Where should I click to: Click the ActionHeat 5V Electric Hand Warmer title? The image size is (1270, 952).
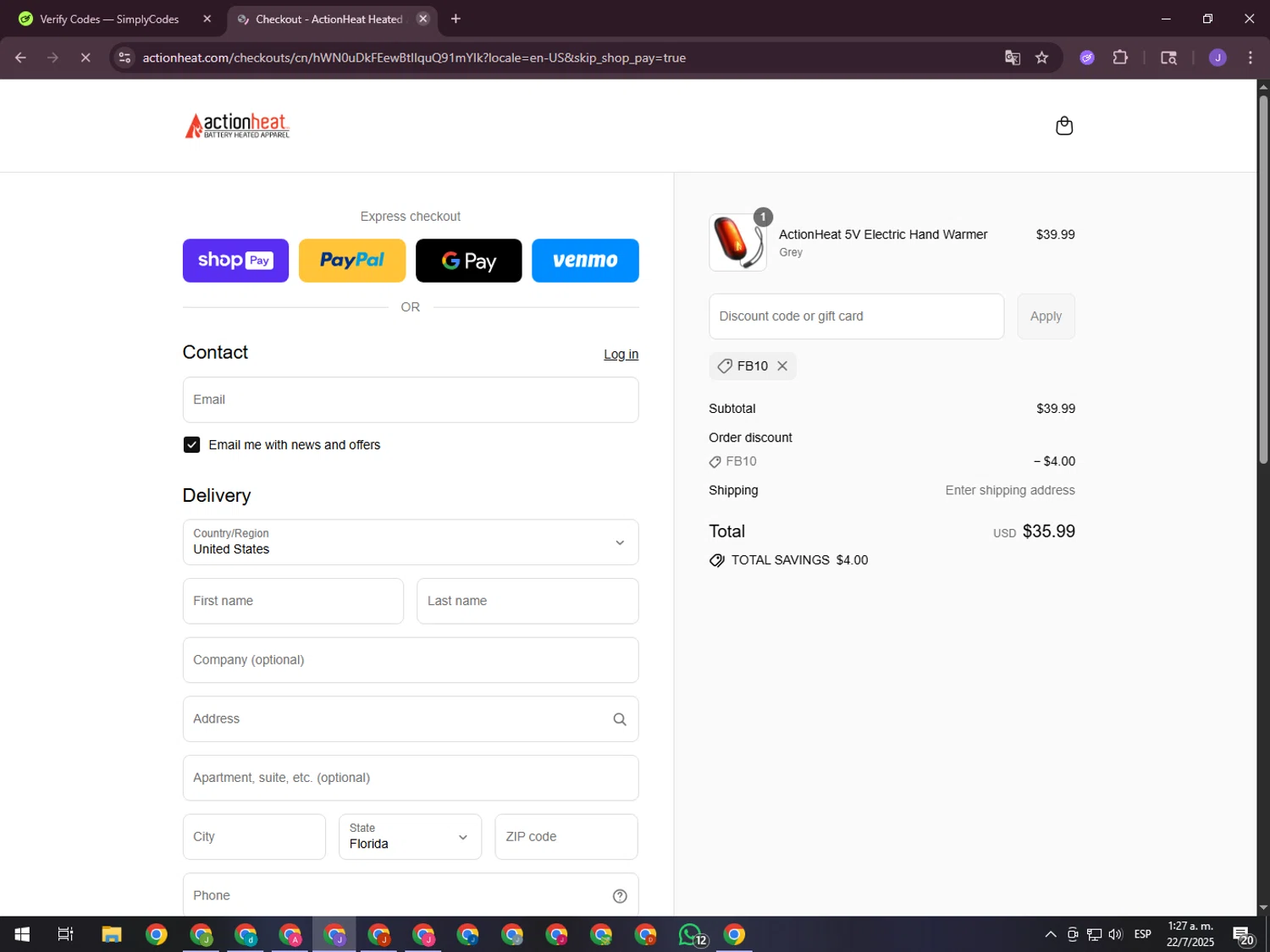tap(883, 234)
